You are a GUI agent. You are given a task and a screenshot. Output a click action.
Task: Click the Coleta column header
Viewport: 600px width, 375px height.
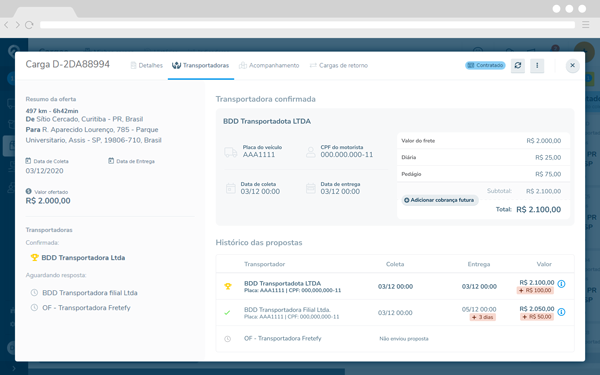(395, 264)
